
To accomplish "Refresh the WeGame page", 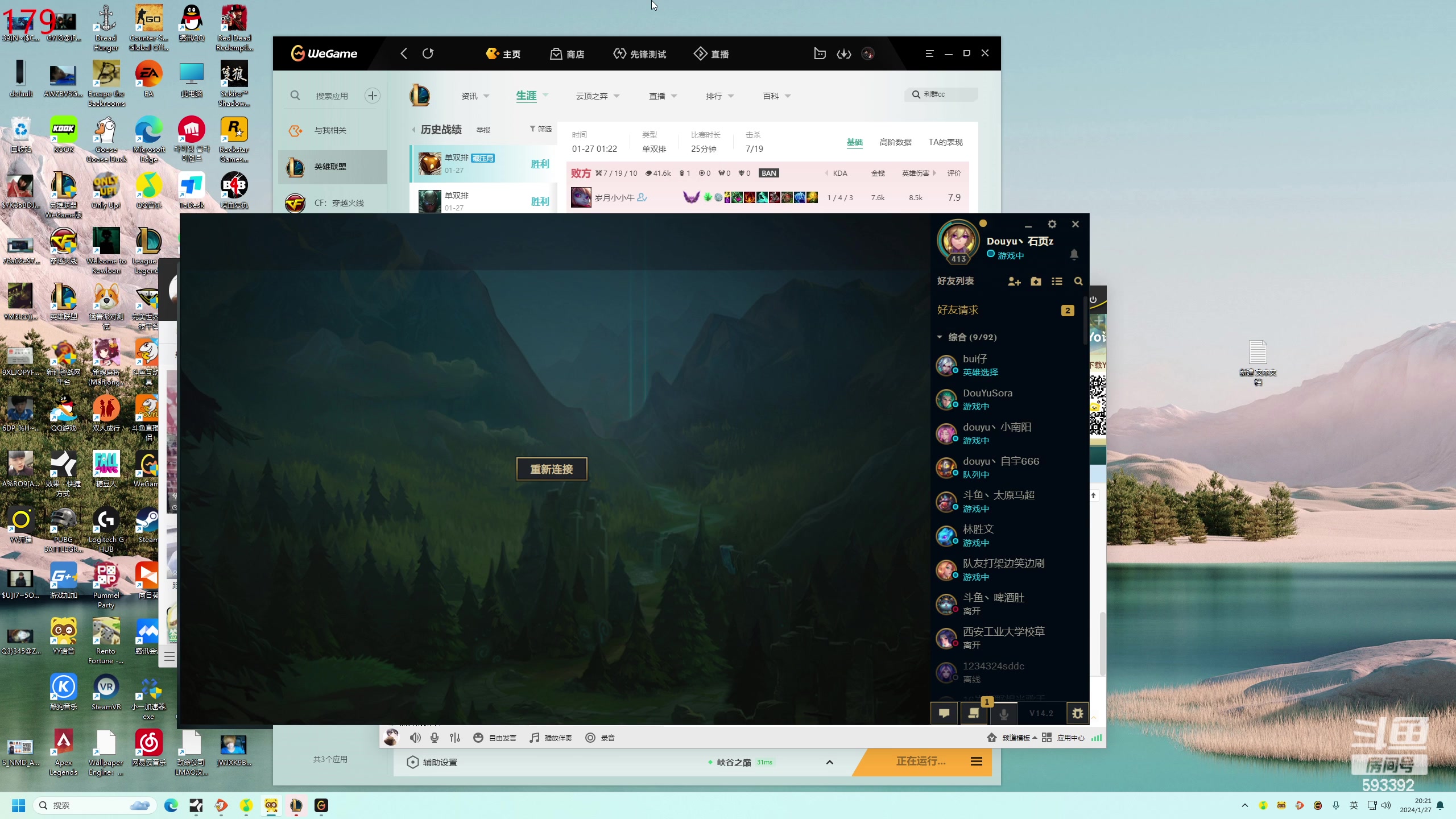I will pyautogui.click(x=428, y=53).
